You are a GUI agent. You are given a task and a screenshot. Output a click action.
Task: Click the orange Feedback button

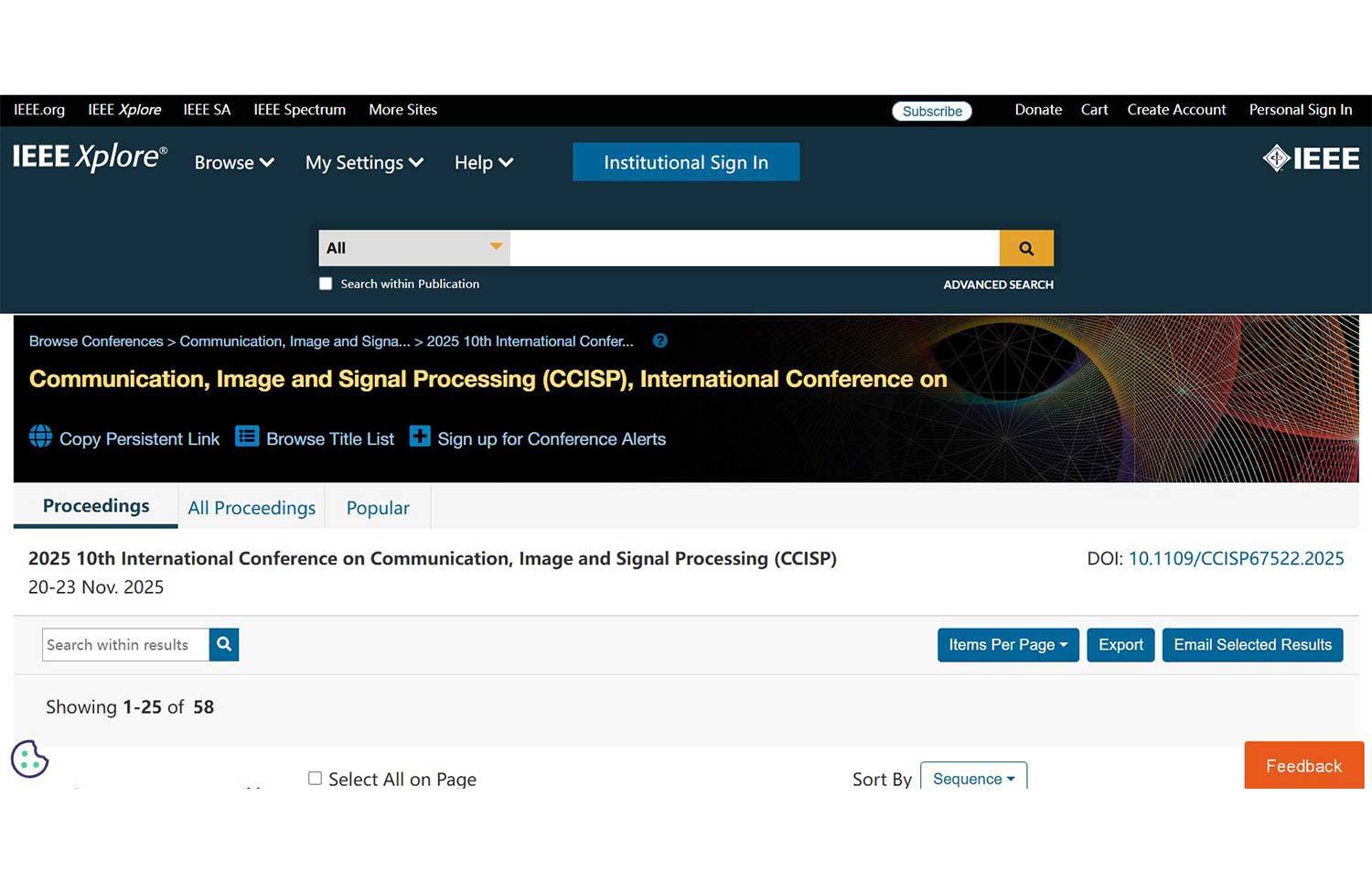(x=1303, y=765)
